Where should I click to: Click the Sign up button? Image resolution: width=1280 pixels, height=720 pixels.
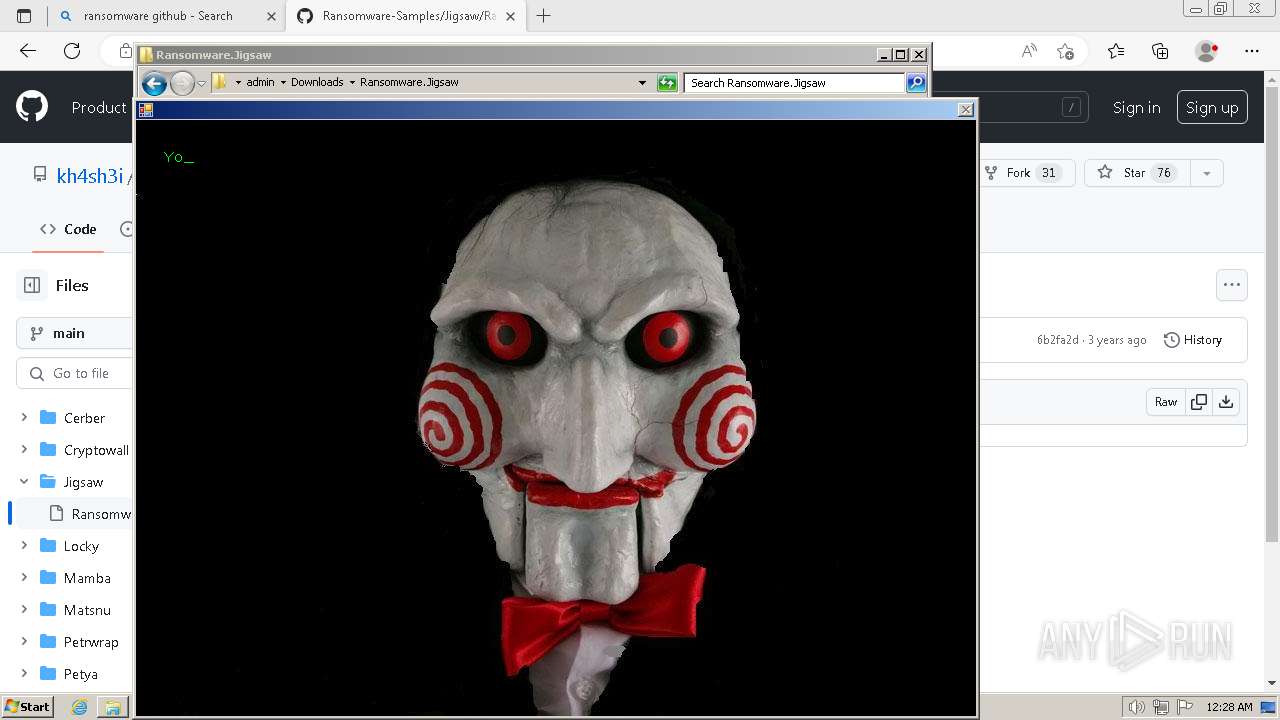(1212, 107)
